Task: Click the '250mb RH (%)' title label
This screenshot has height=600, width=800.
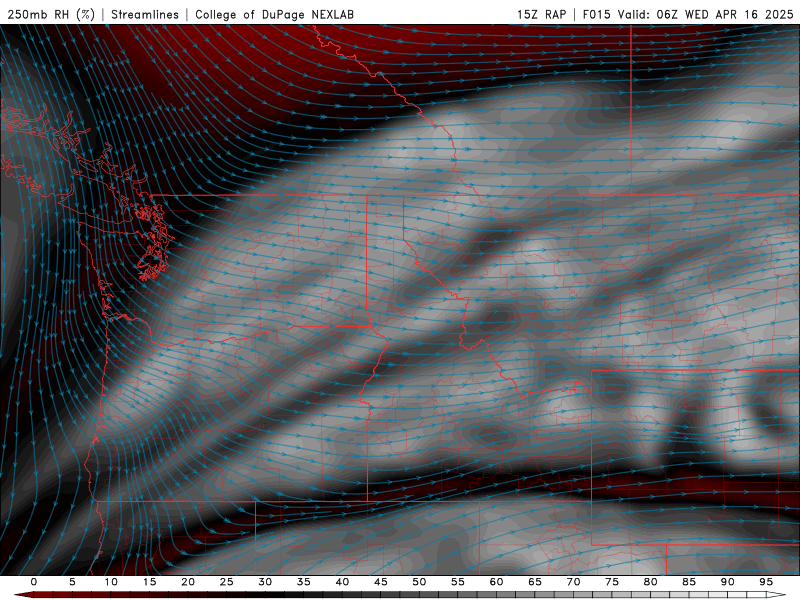Action: (x=51, y=14)
